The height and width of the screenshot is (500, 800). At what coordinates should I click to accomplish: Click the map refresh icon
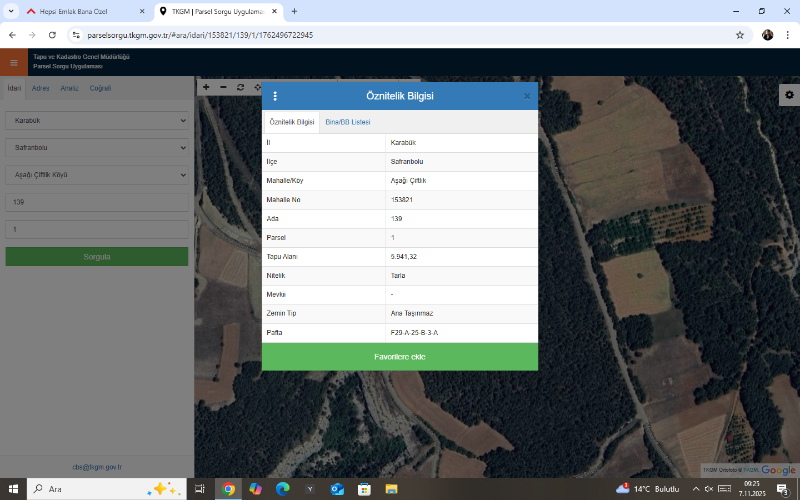[x=240, y=87]
